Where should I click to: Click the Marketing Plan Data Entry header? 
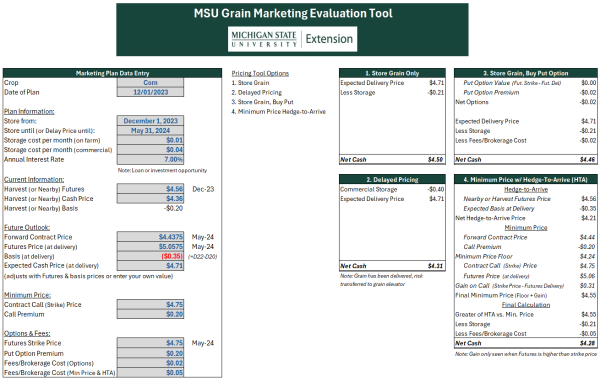(112, 73)
